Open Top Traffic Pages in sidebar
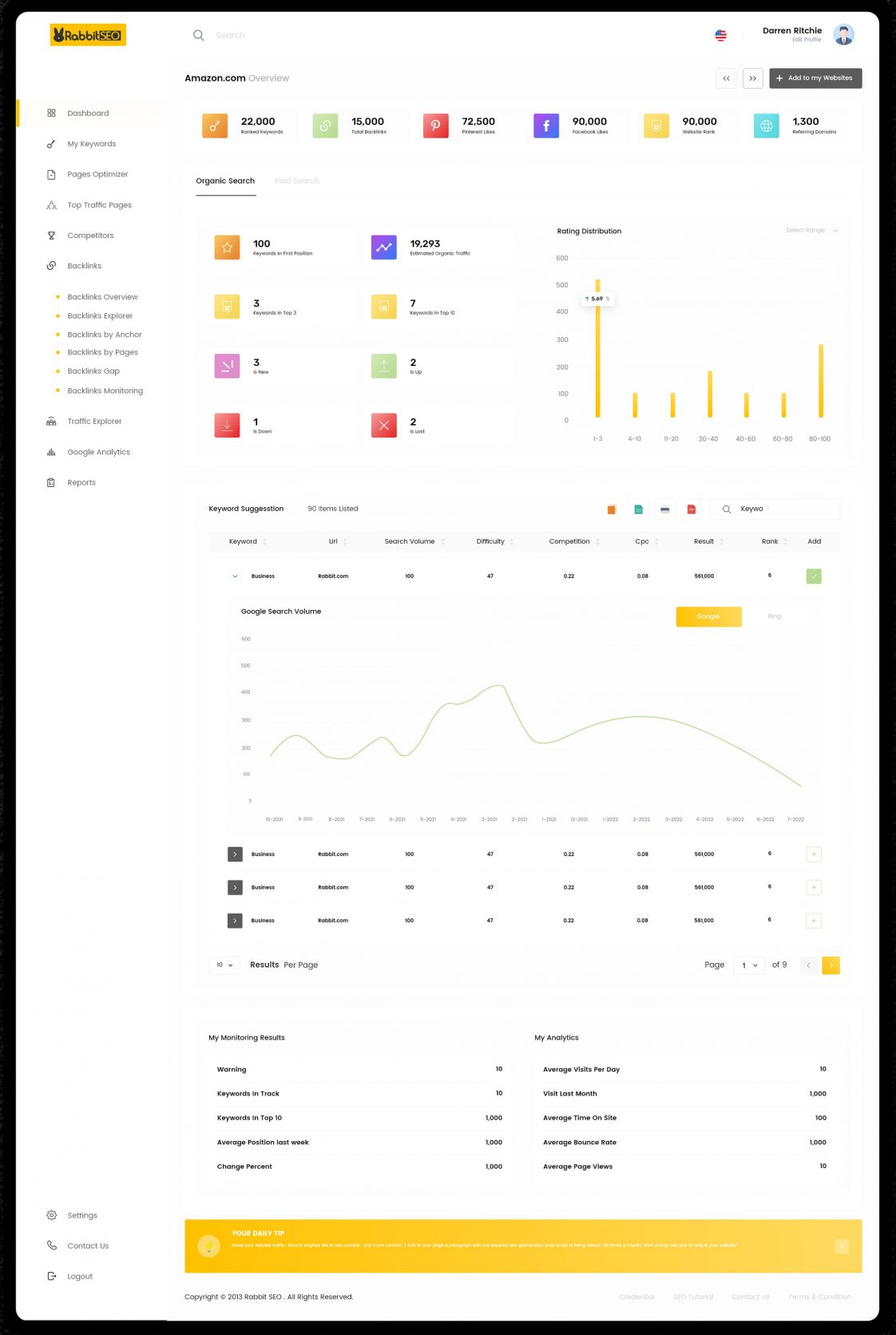Image resolution: width=896 pixels, height=1335 pixels. [99, 205]
